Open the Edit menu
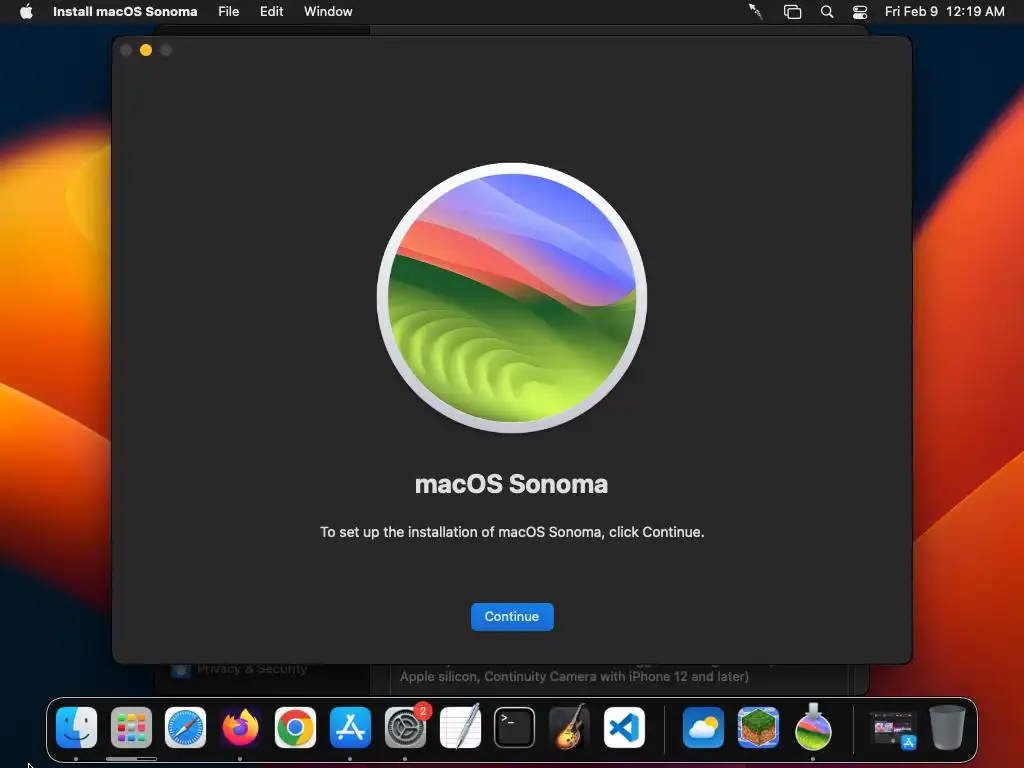 (x=272, y=12)
